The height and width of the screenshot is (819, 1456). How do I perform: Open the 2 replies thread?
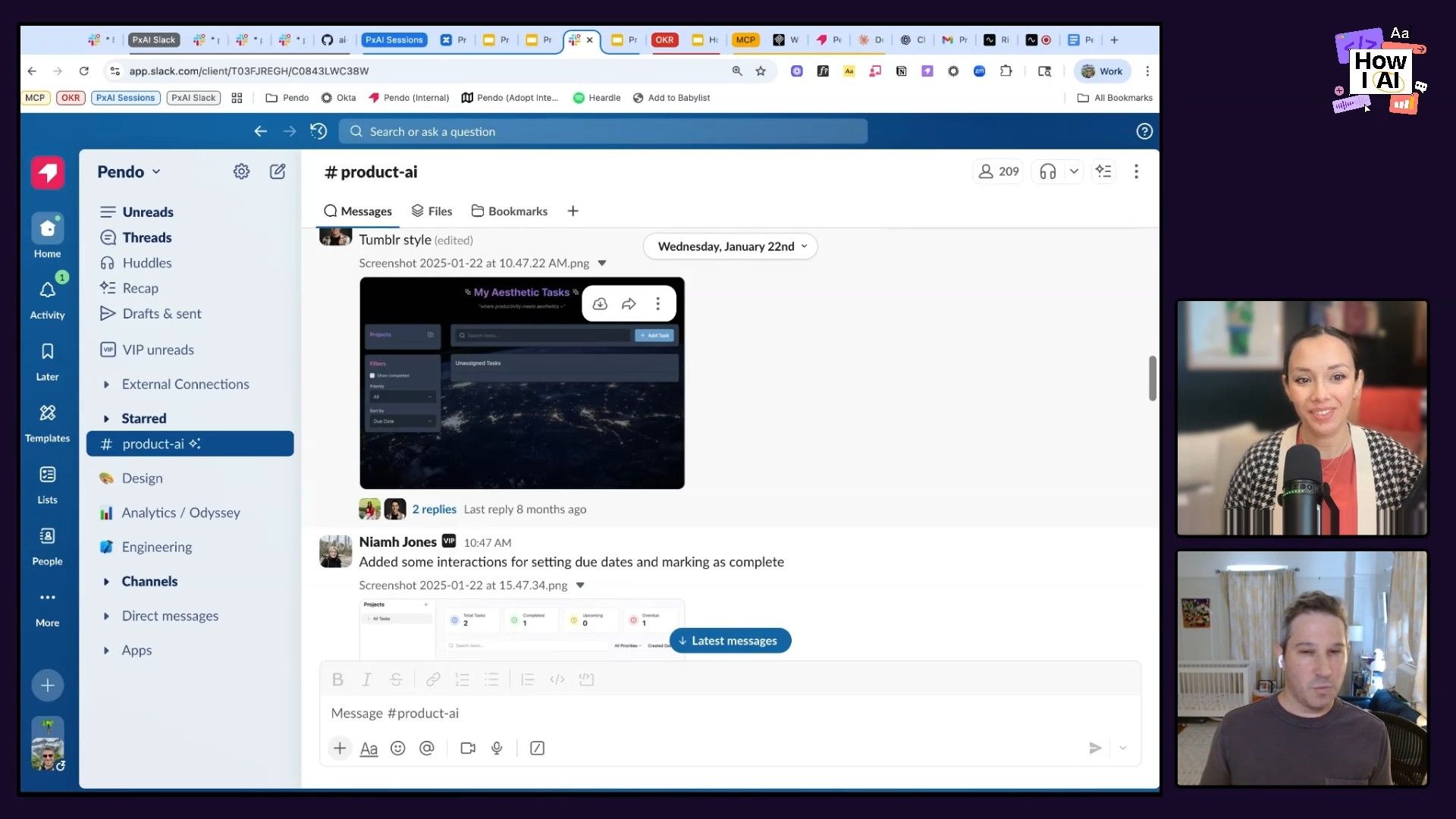tap(434, 510)
